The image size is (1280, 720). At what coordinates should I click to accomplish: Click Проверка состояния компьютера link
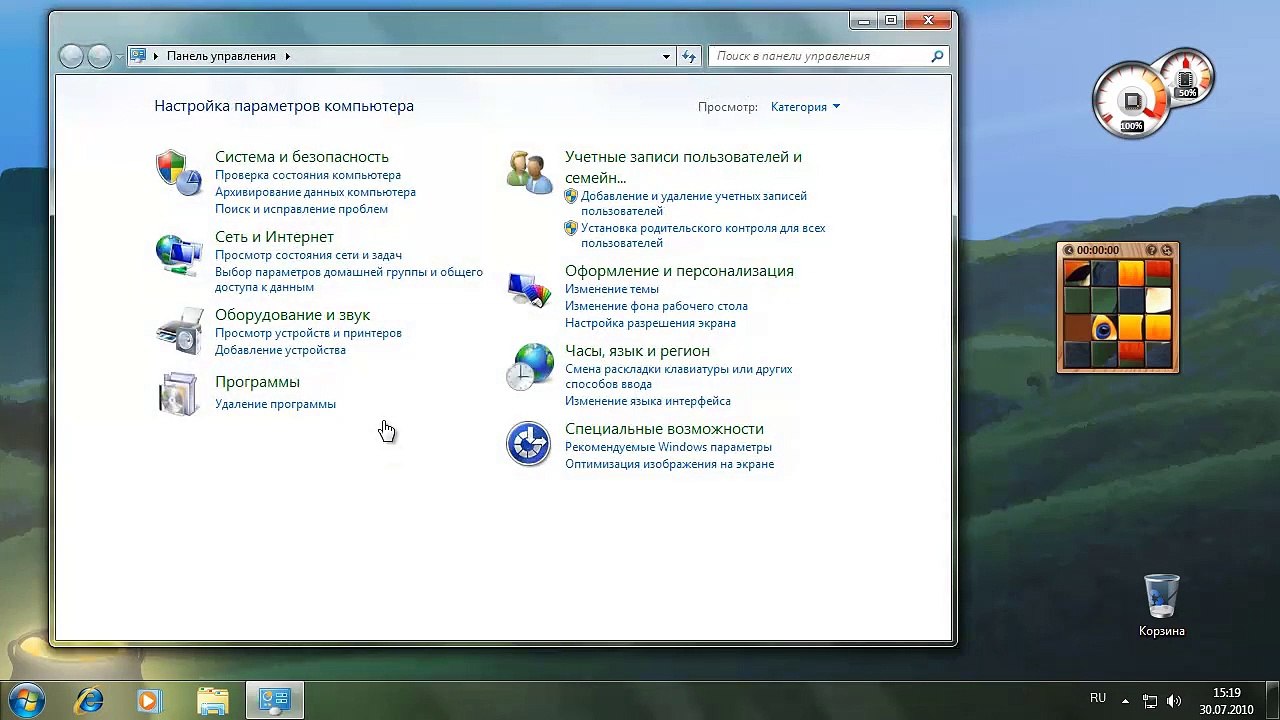point(308,175)
